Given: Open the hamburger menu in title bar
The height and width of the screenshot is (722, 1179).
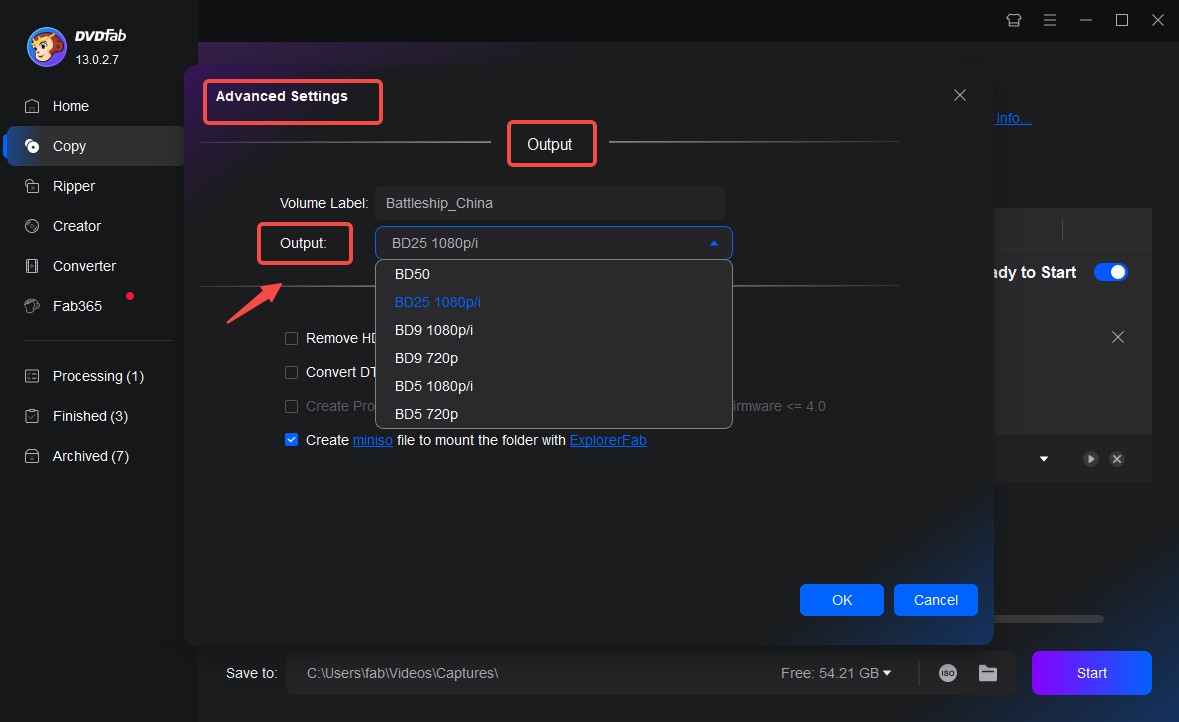Looking at the screenshot, I should [x=1050, y=19].
